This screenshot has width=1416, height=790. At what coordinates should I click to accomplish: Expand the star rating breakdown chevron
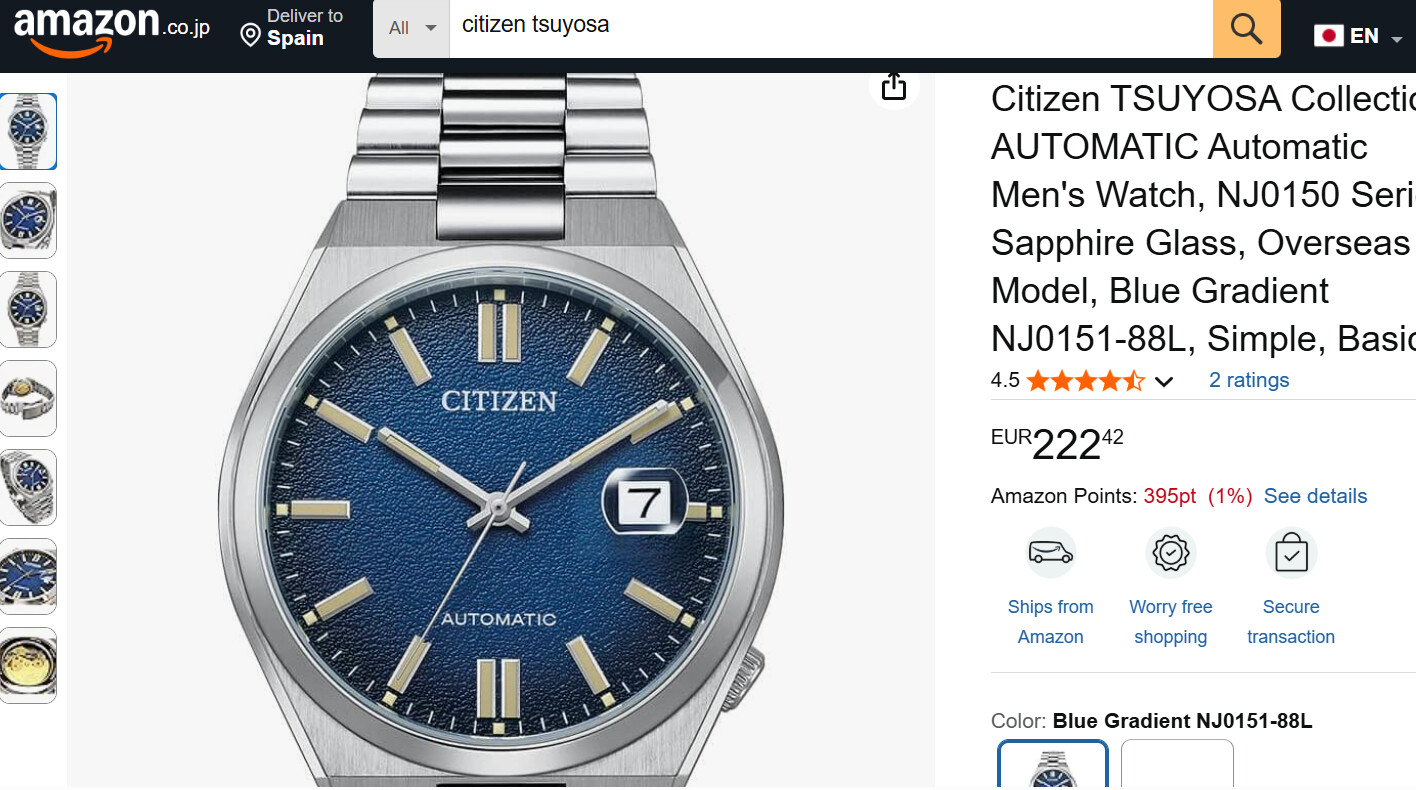[1164, 381]
